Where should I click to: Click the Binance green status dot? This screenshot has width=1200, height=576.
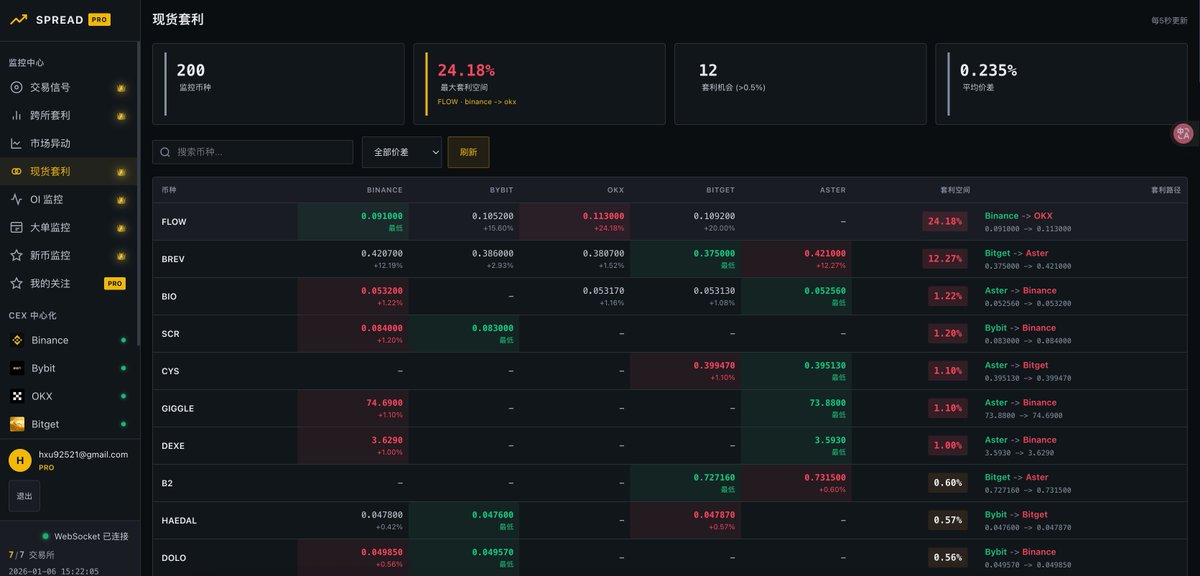[x=124, y=340]
